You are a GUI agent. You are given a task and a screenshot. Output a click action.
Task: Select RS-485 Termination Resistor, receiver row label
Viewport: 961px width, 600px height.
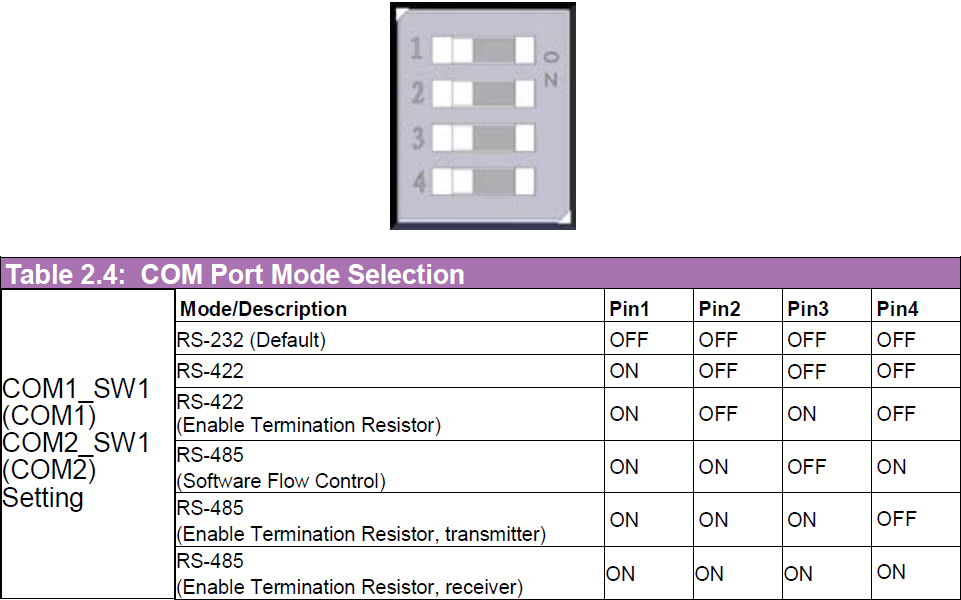[349, 574]
